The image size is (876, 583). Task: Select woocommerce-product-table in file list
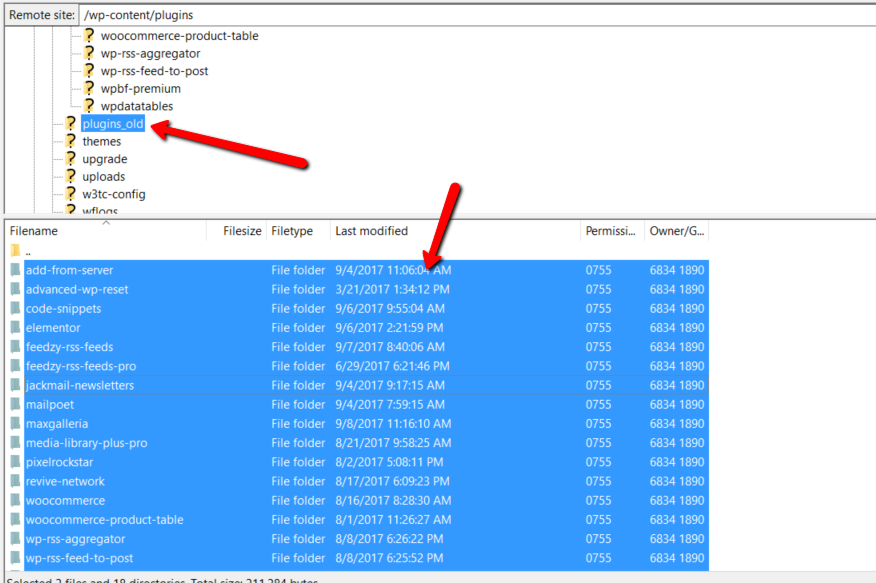pyautogui.click(x=104, y=519)
